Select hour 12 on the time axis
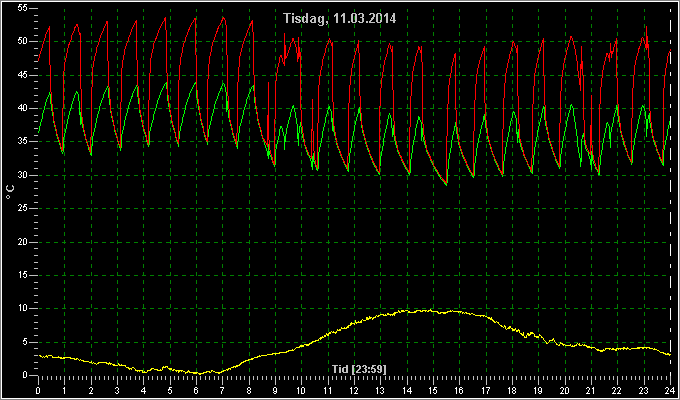Screen dimensions: 680x400 point(354,390)
